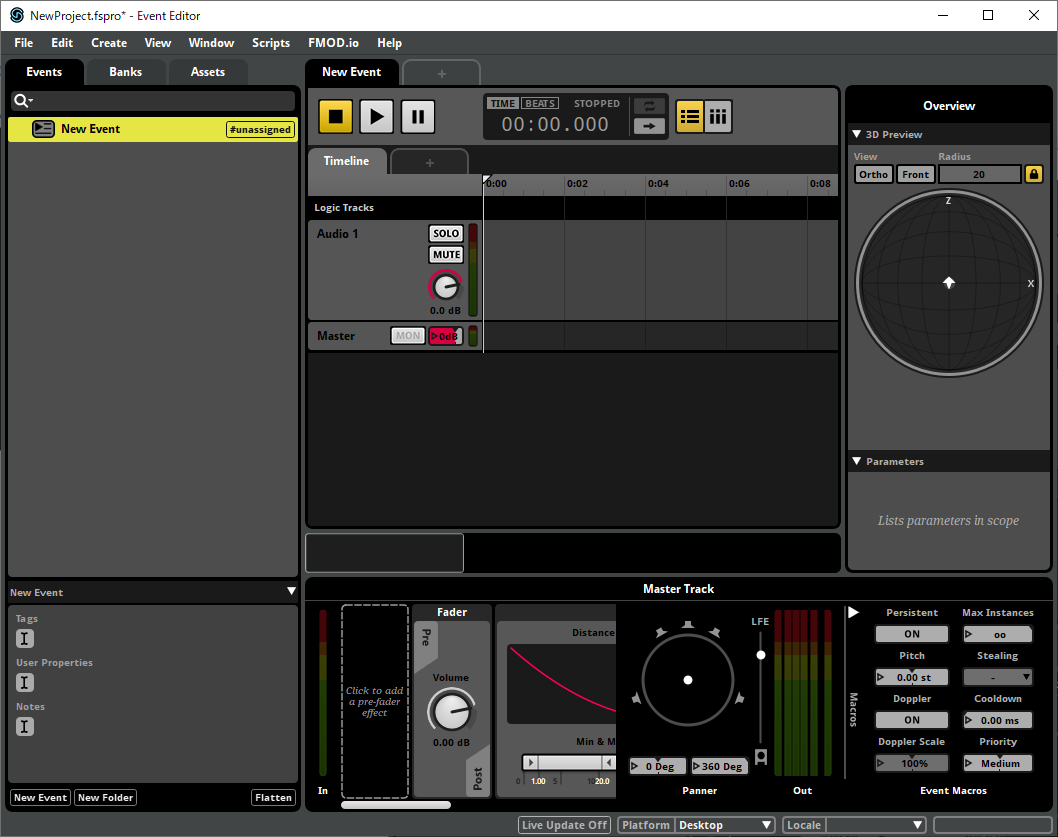Adjust the Audio 1 volume knob
This screenshot has width=1058, height=837.
(x=445, y=287)
